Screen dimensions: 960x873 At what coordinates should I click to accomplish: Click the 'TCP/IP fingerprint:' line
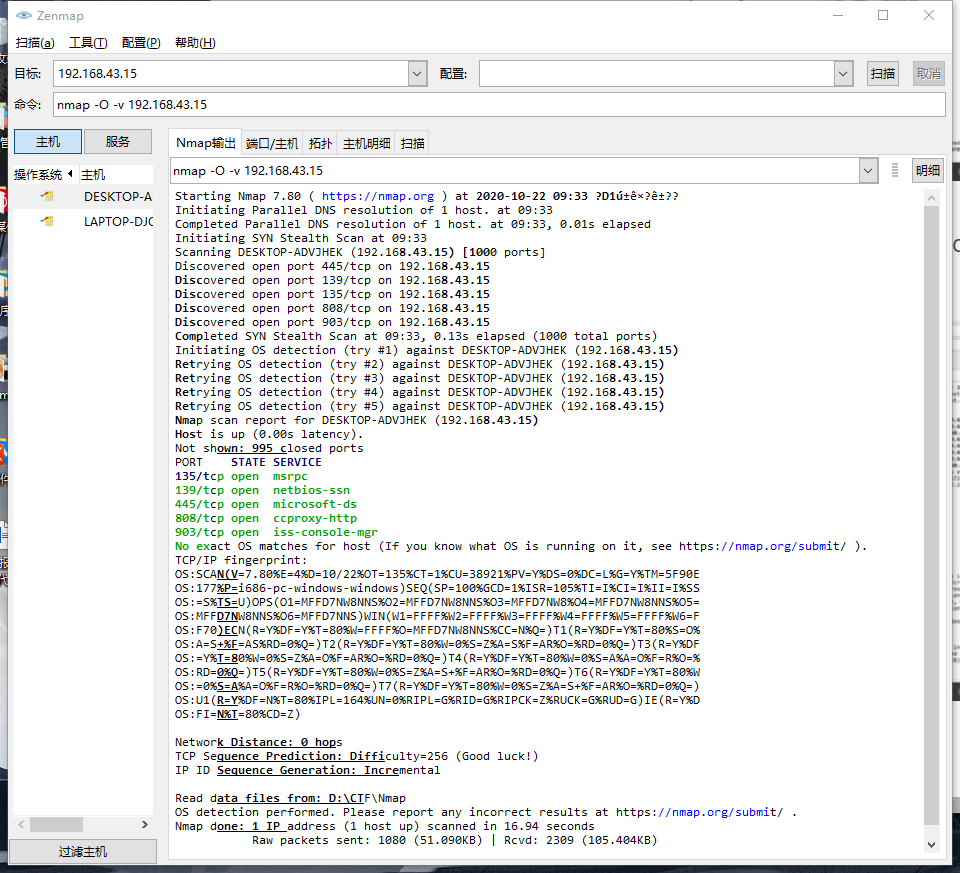[x=241, y=560]
